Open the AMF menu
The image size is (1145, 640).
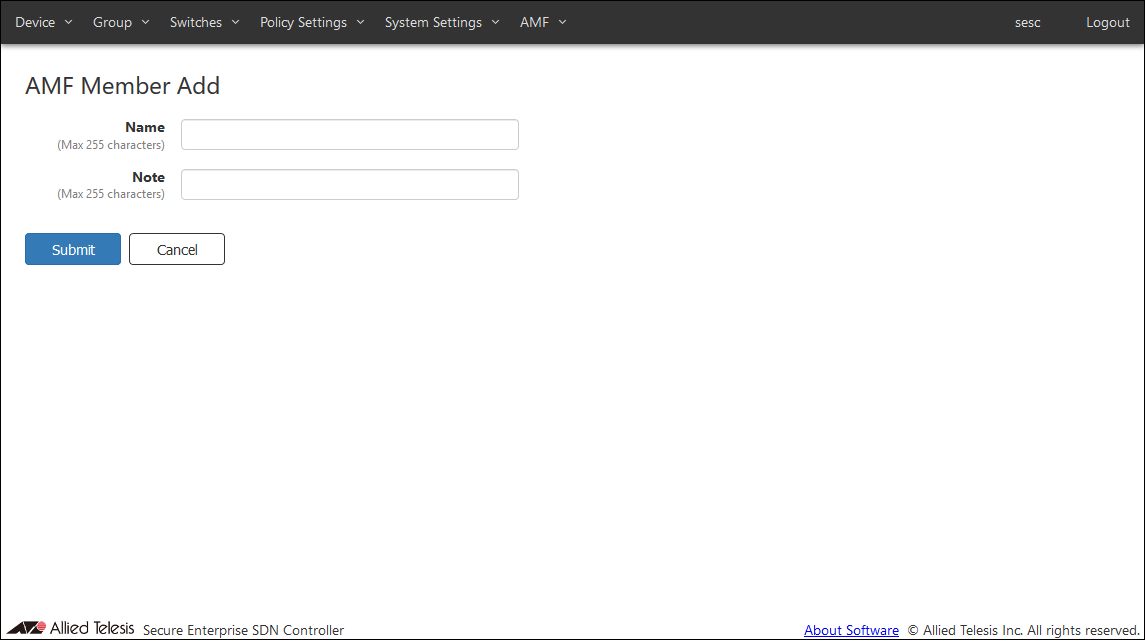click(534, 22)
